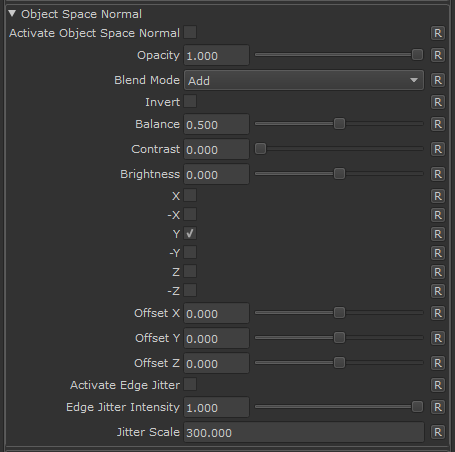Collapse the Object Space Normal section
Screen dimensions: 455x452
[x=12, y=14]
